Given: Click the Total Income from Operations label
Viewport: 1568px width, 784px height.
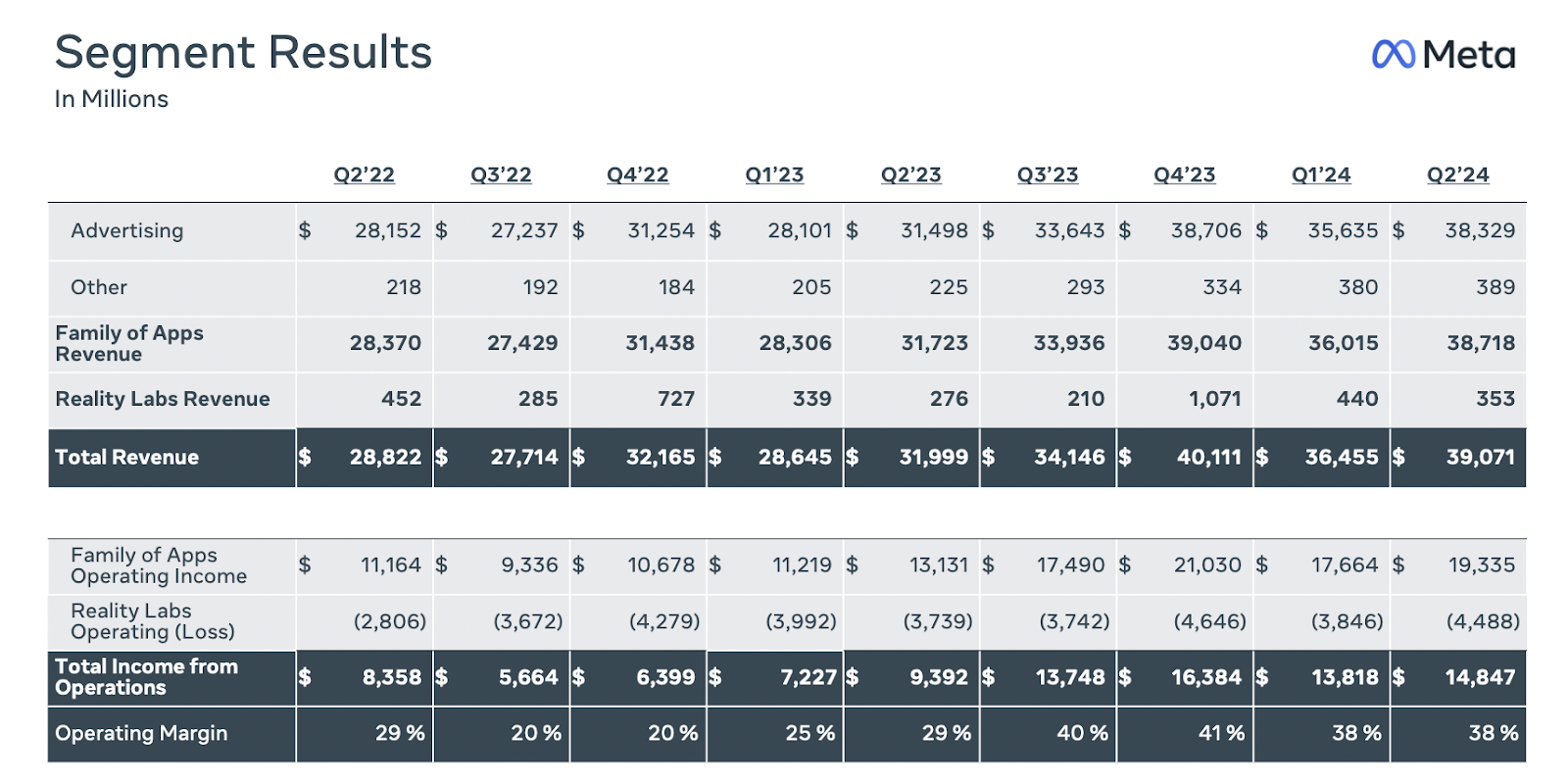Looking at the screenshot, I should [x=146, y=677].
